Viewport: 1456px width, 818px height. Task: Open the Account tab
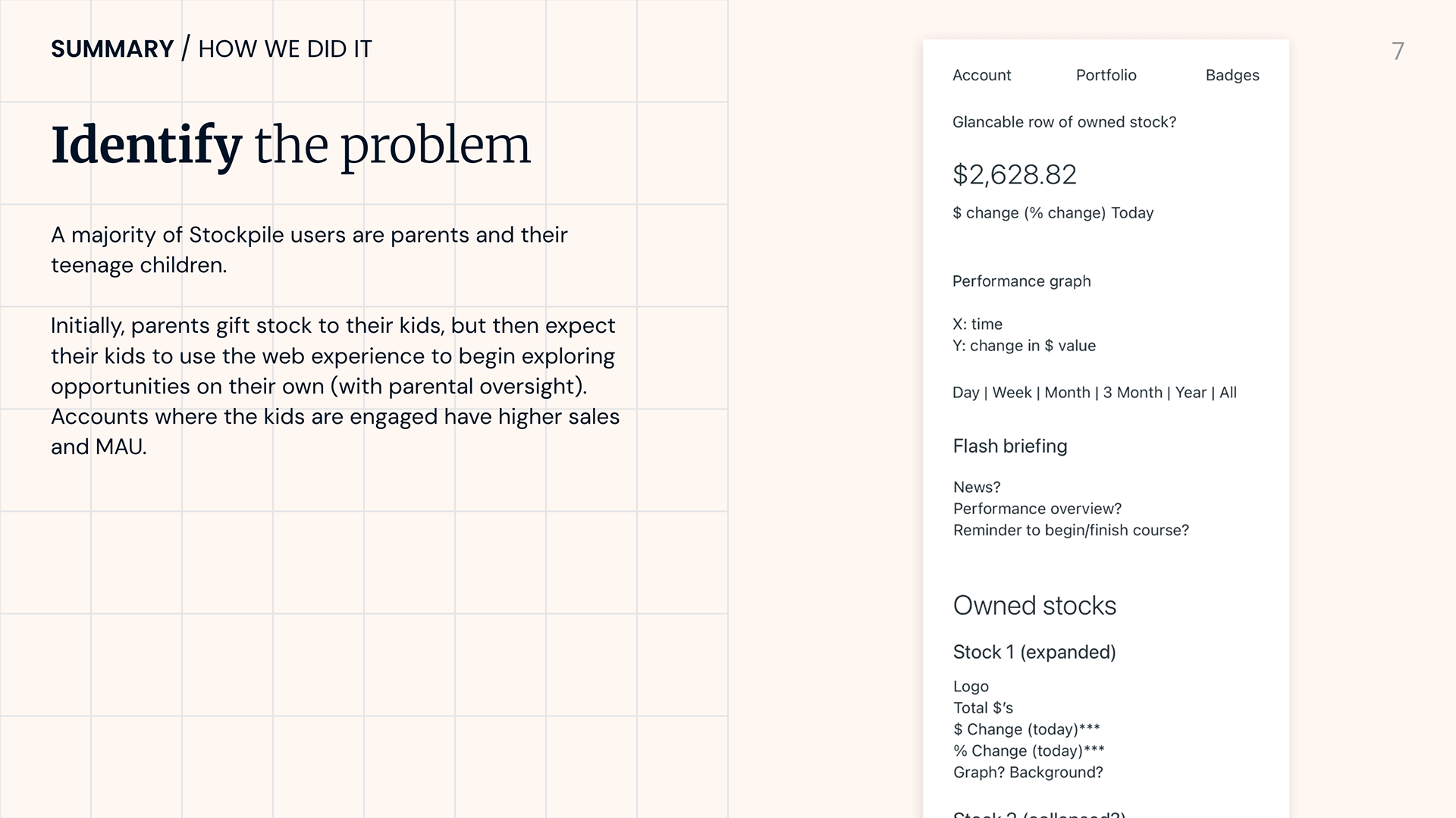(981, 75)
